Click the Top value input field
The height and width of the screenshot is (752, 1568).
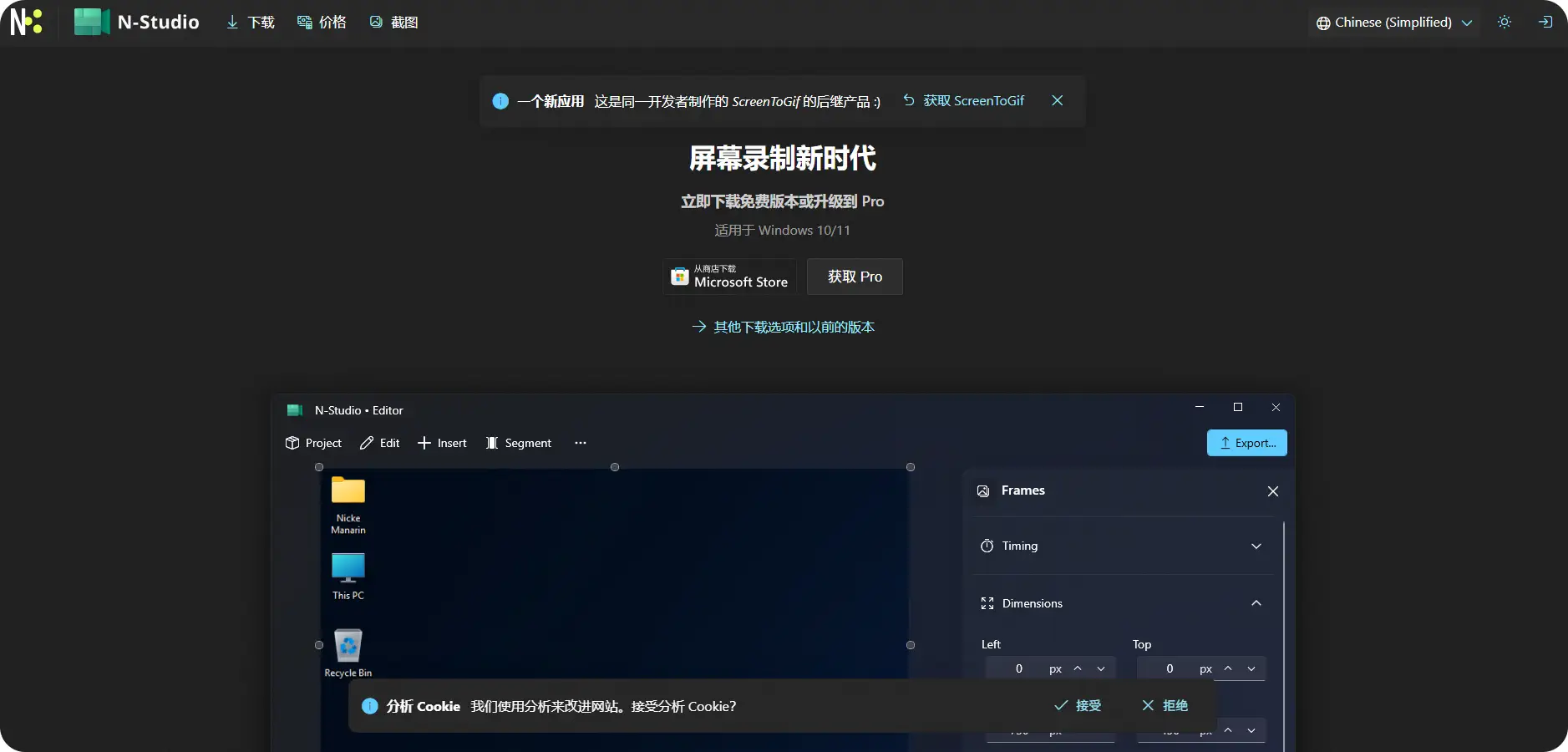[1169, 668]
